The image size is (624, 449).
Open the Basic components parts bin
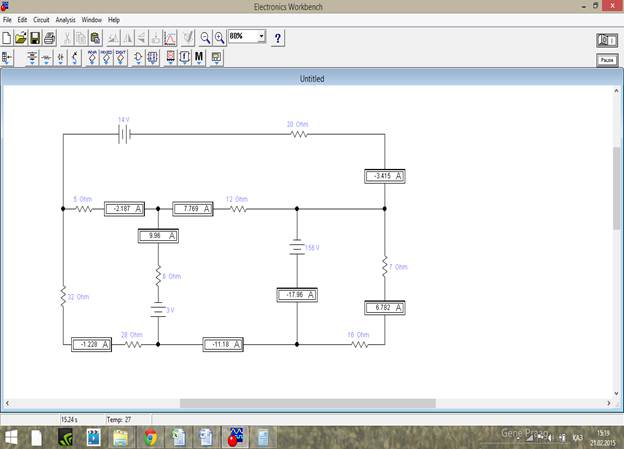pyautogui.click(x=46, y=58)
